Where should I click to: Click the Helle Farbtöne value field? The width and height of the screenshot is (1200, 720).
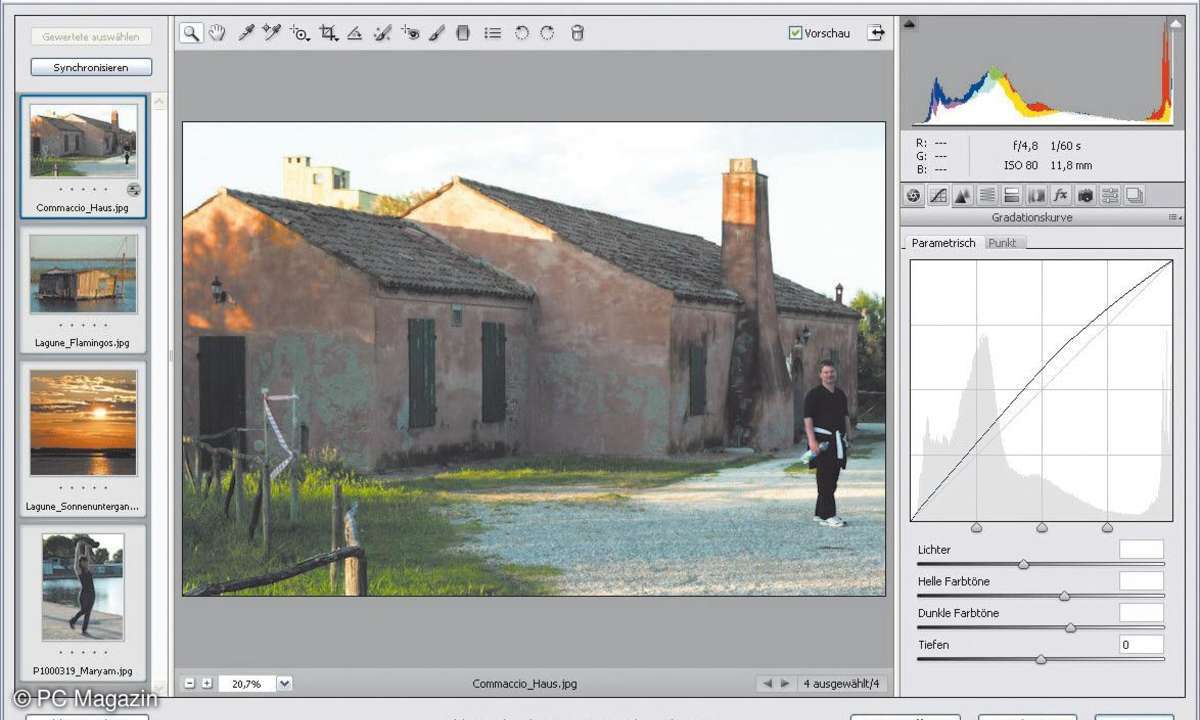[1141, 581]
